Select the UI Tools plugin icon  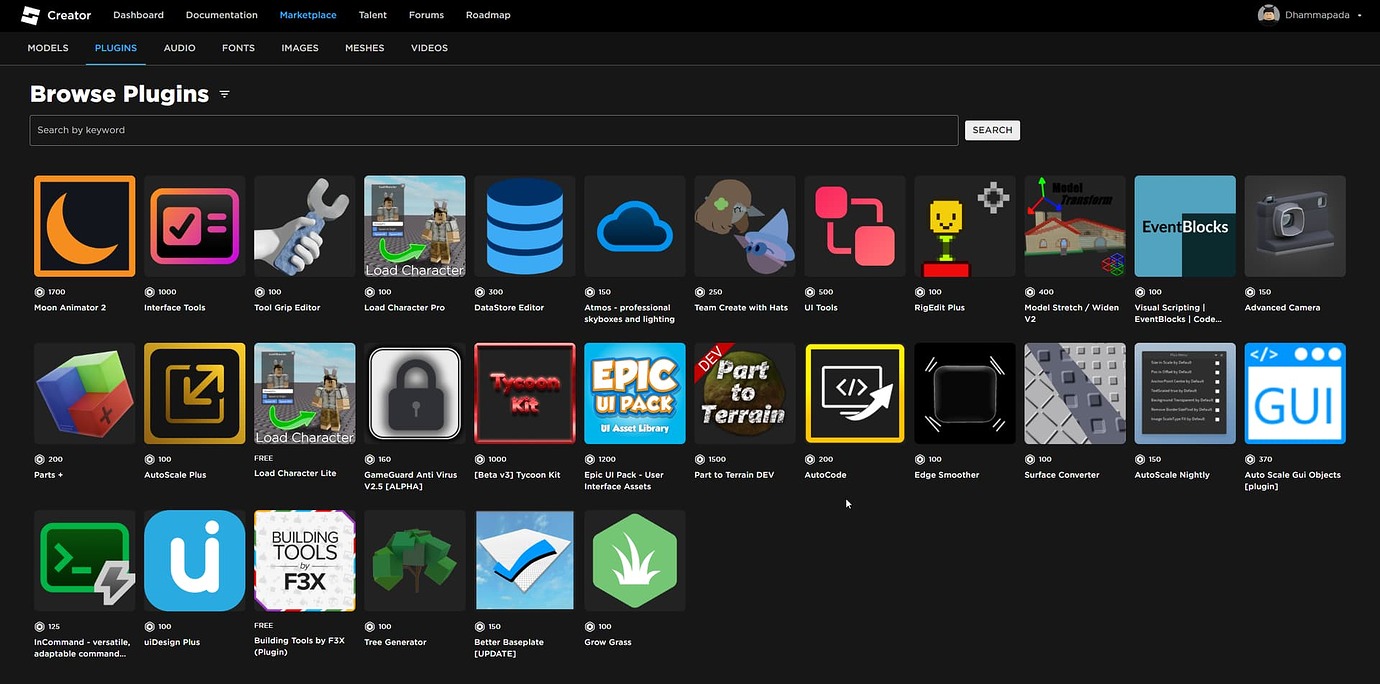click(855, 226)
